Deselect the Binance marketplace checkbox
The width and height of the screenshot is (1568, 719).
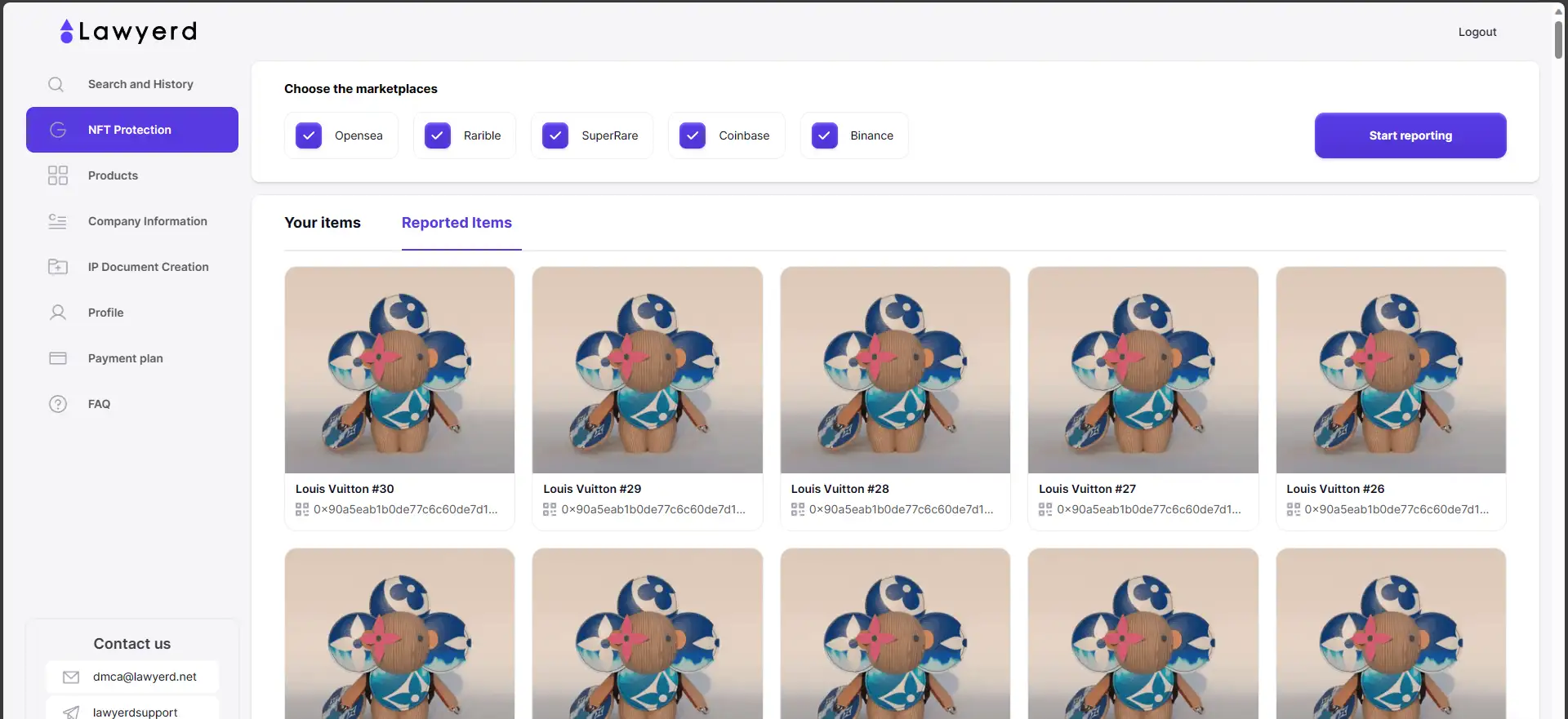click(x=825, y=135)
